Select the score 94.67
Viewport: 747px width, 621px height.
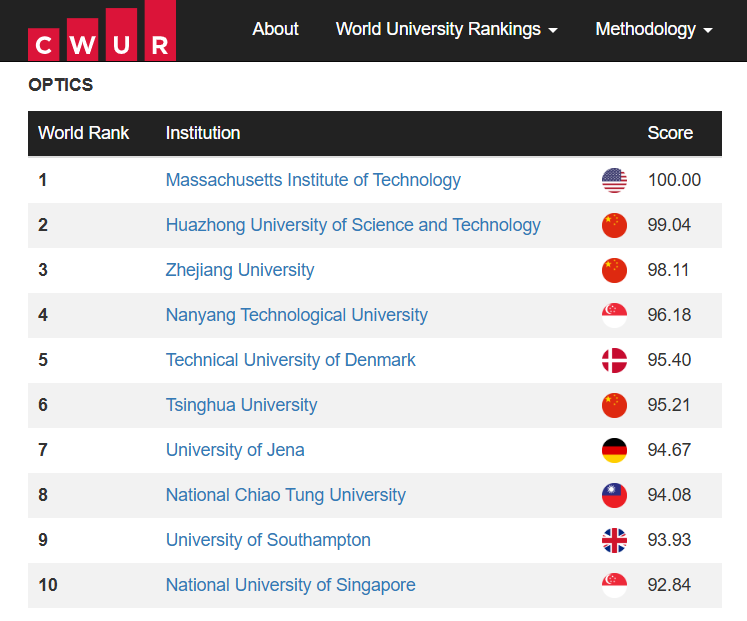669,450
